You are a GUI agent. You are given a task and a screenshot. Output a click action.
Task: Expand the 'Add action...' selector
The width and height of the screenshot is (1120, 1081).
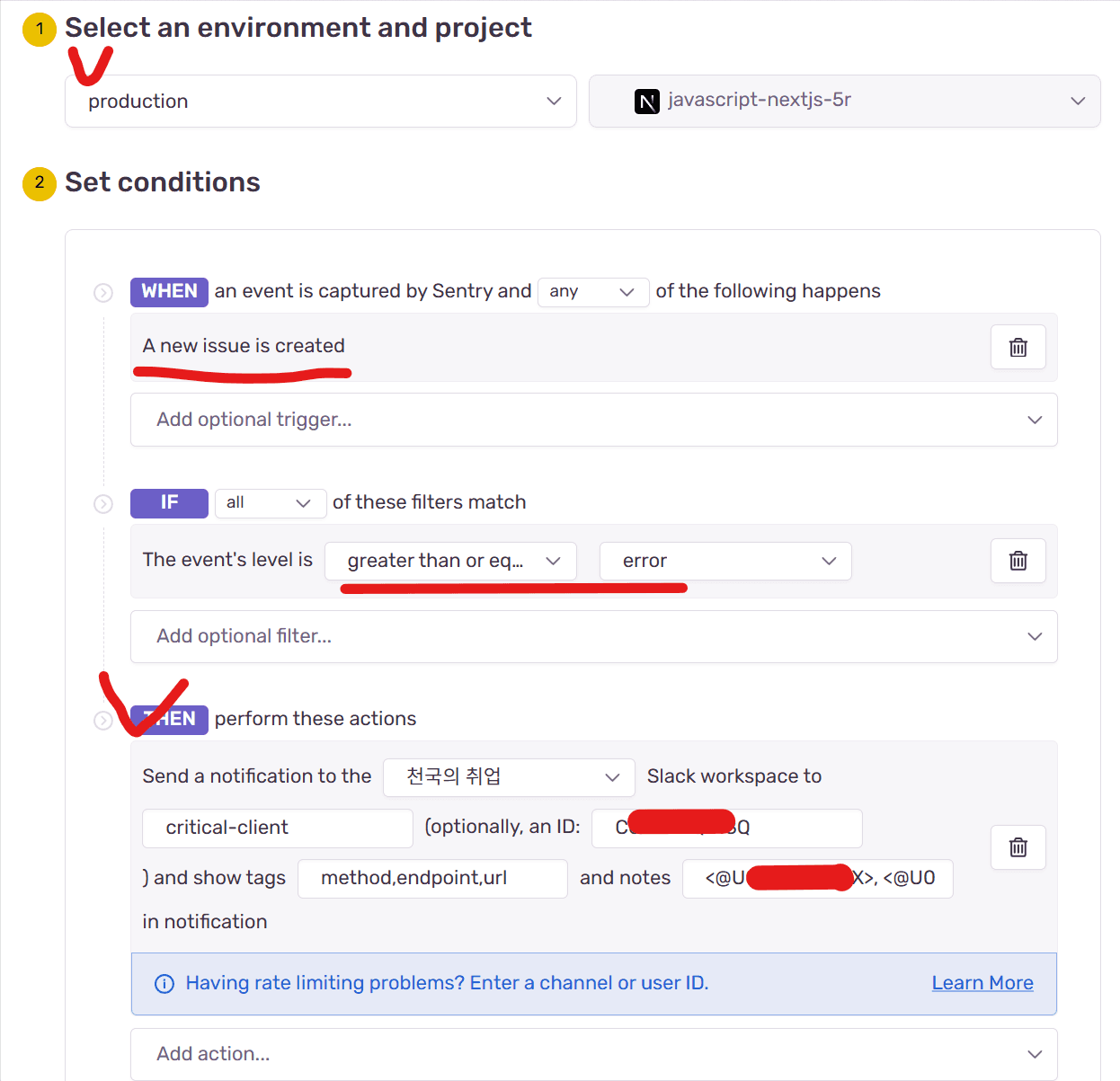pos(593,1054)
